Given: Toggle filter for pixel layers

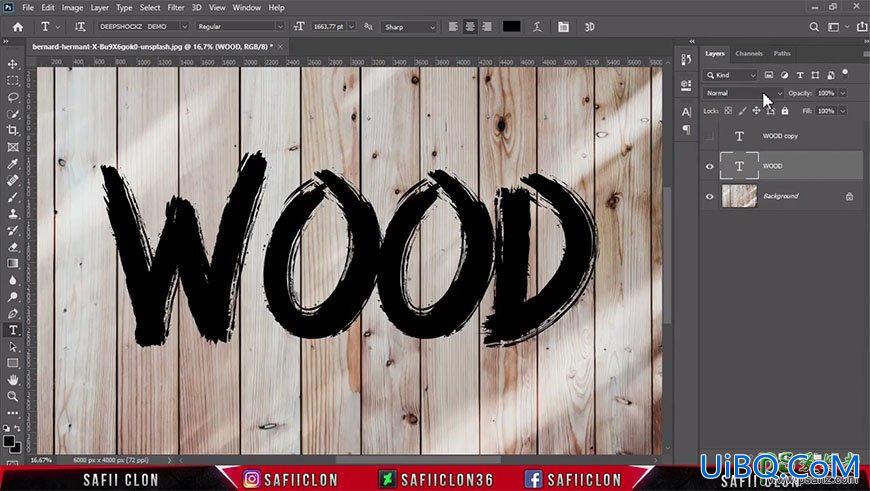Looking at the screenshot, I should click(x=768, y=75).
